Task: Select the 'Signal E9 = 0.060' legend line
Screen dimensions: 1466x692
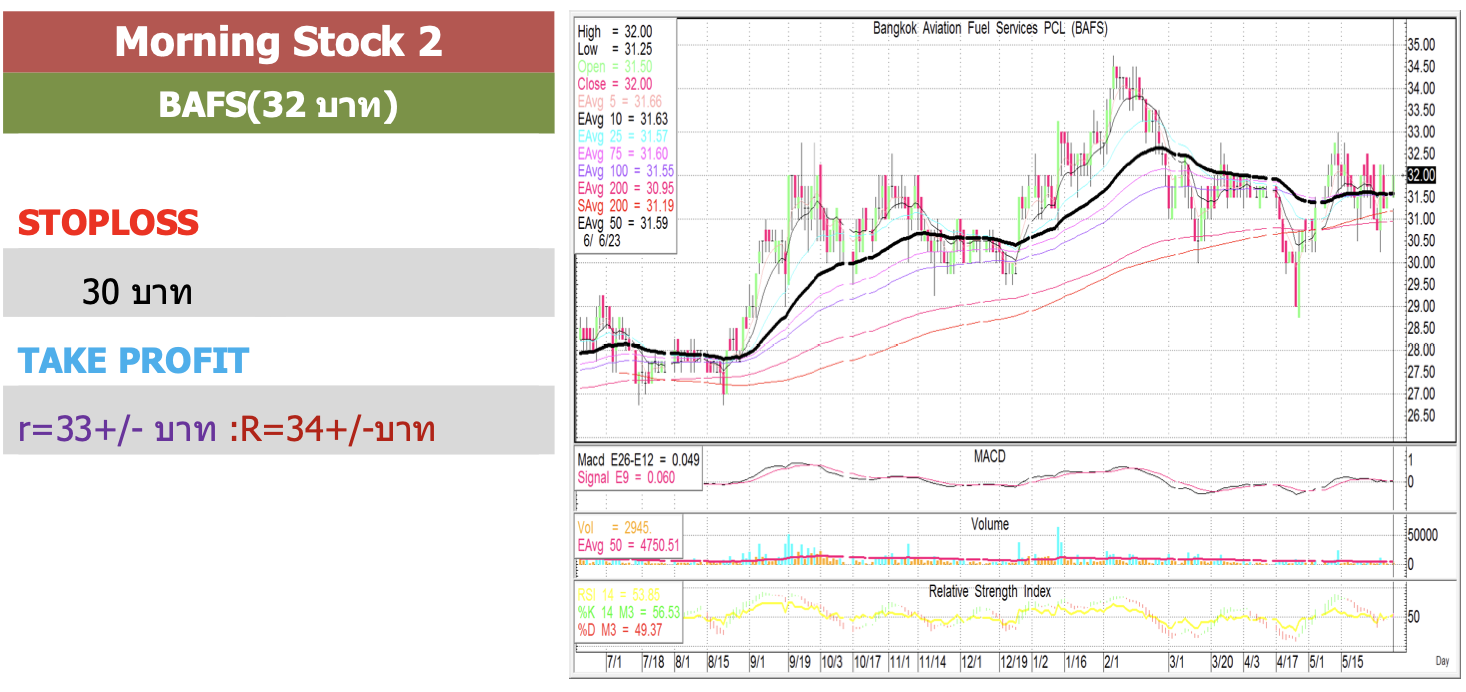Action: pos(627,478)
